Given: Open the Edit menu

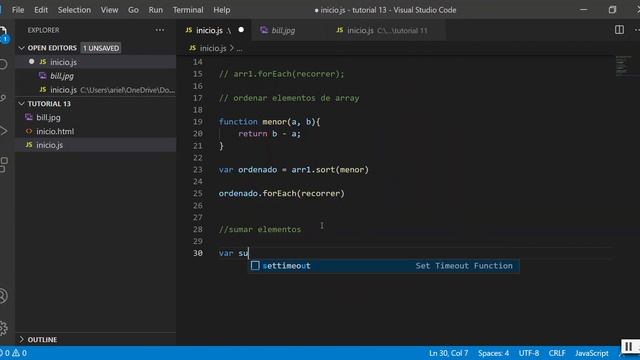Looking at the screenshot, I should pos(41,10).
